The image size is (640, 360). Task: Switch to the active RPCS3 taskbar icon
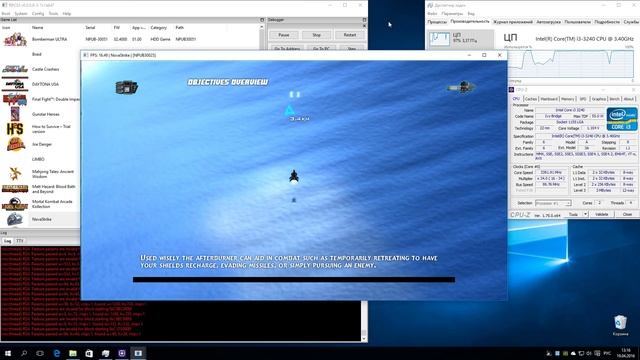click(138, 353)
